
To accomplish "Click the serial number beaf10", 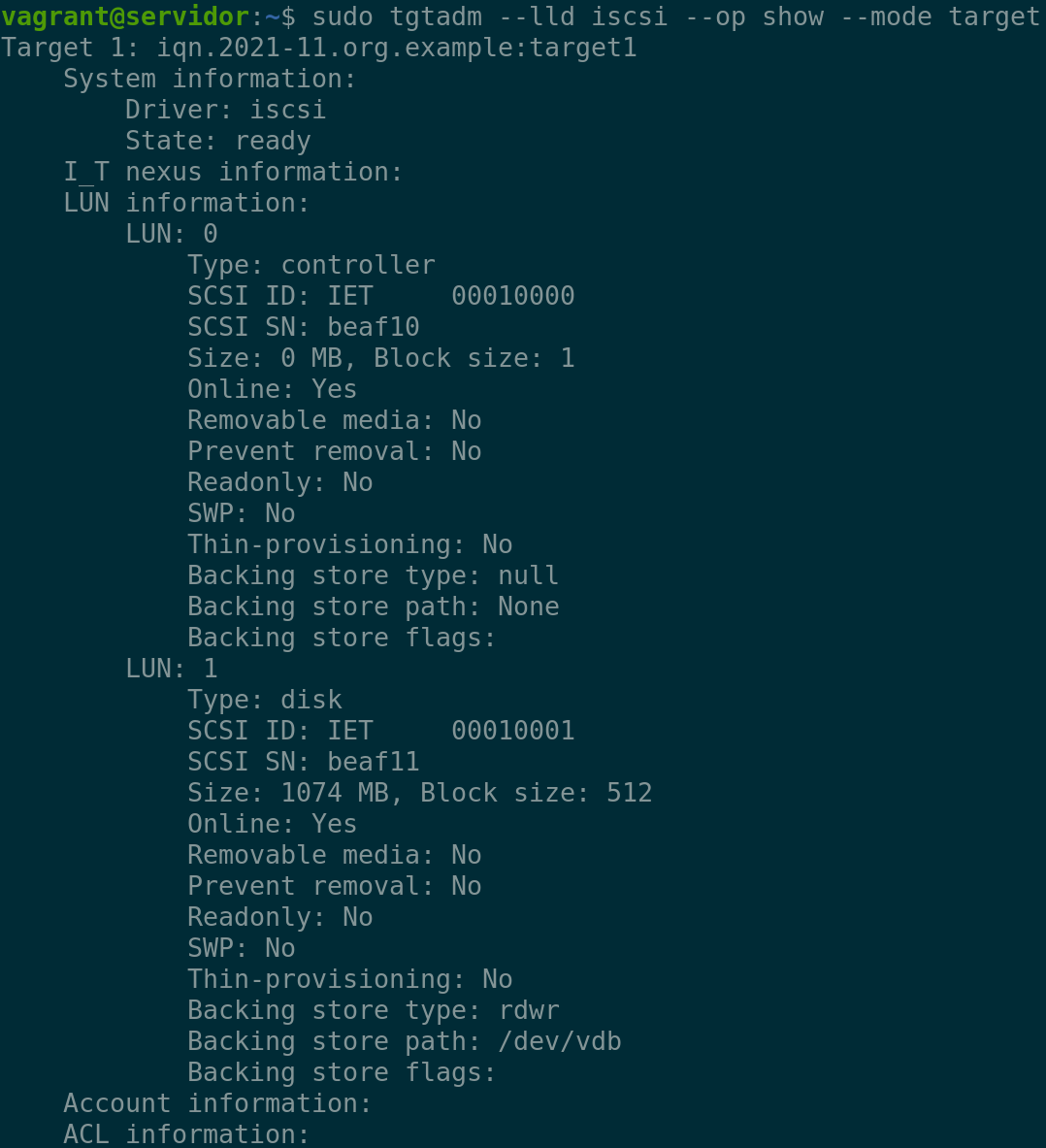I will 373,327.
